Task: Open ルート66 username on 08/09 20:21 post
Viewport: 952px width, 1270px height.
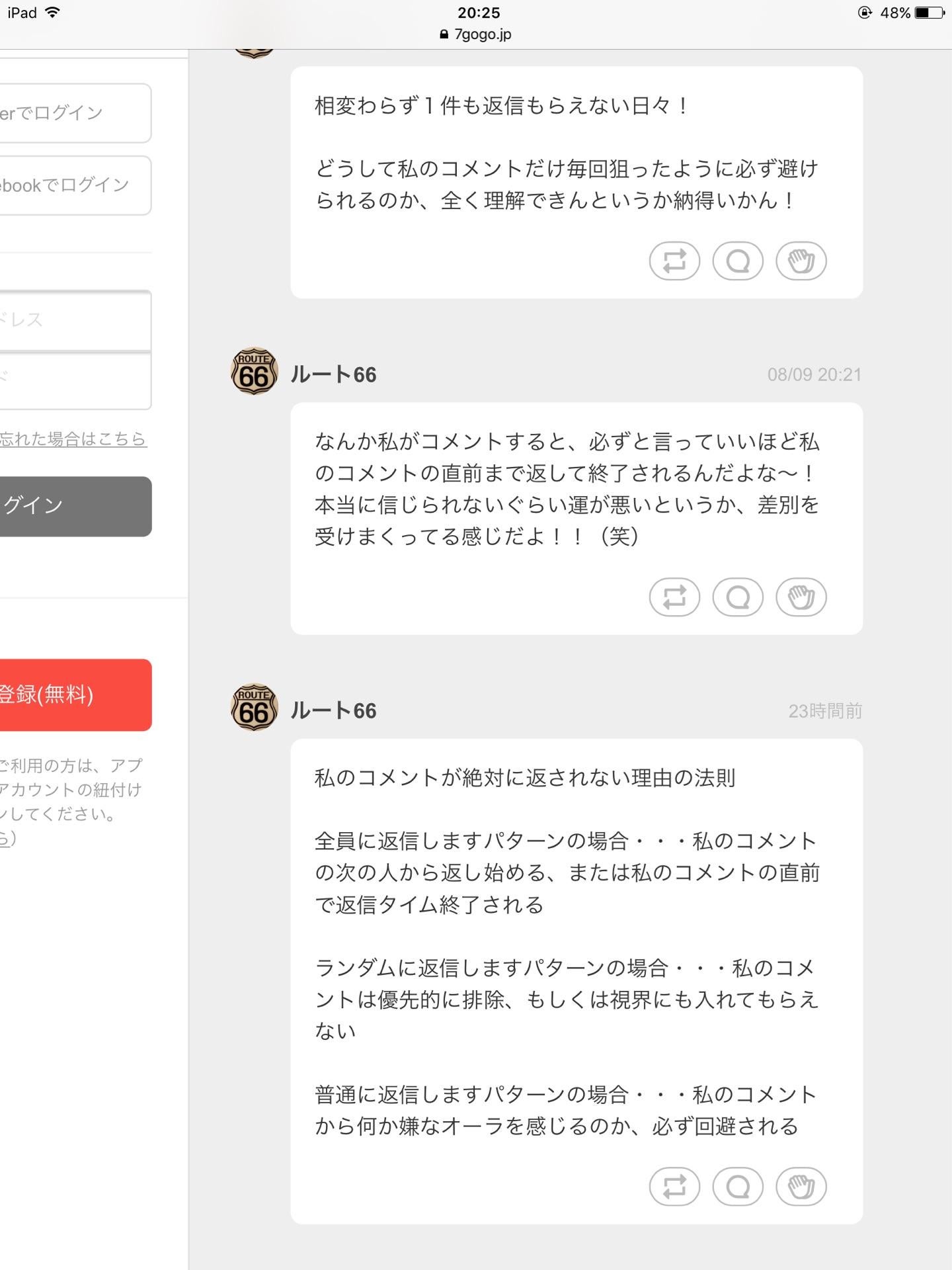Action: tap(334, 374)
